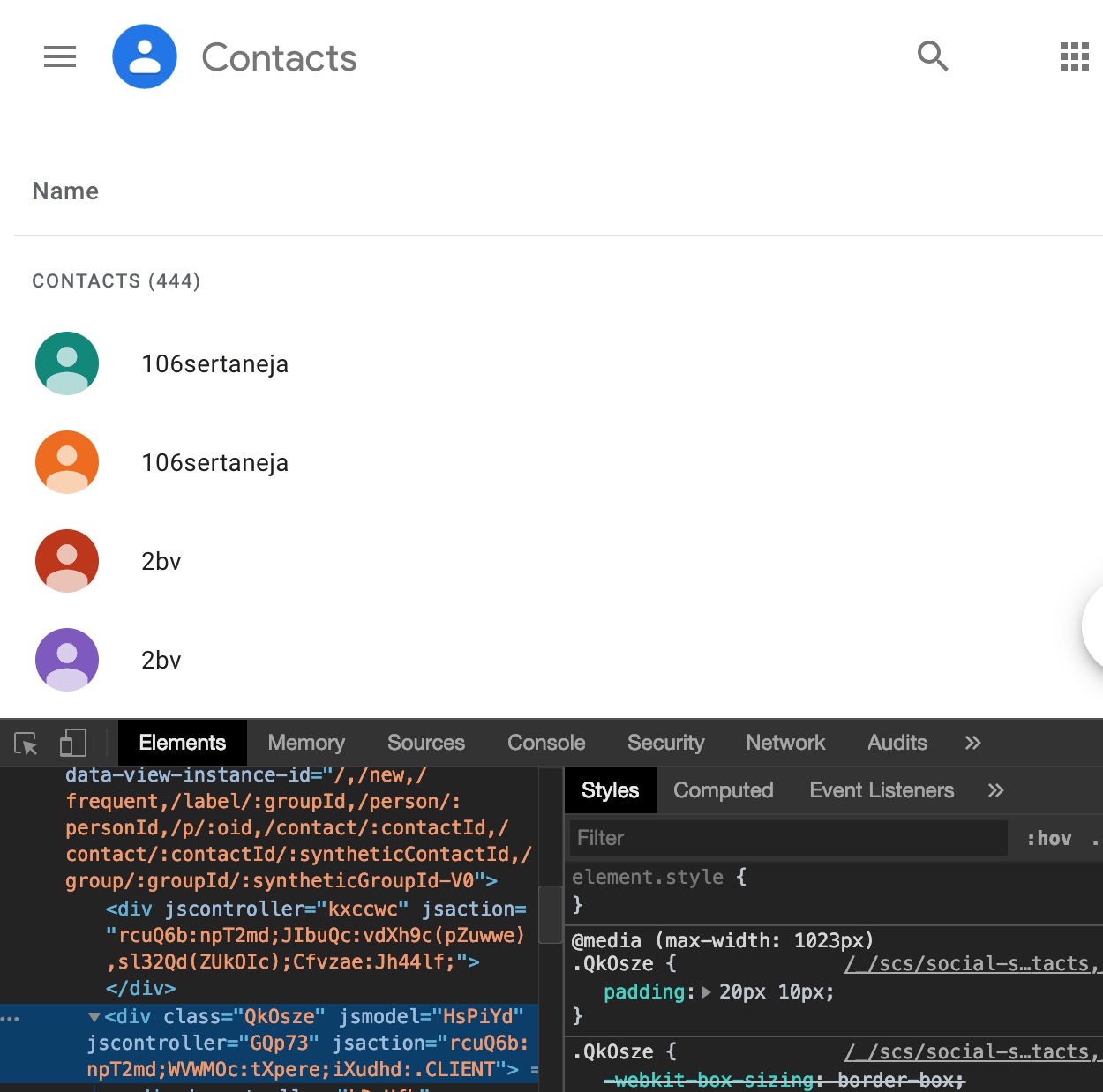
Task: Open search with the magnifier icon
Action: click(933, 56)
